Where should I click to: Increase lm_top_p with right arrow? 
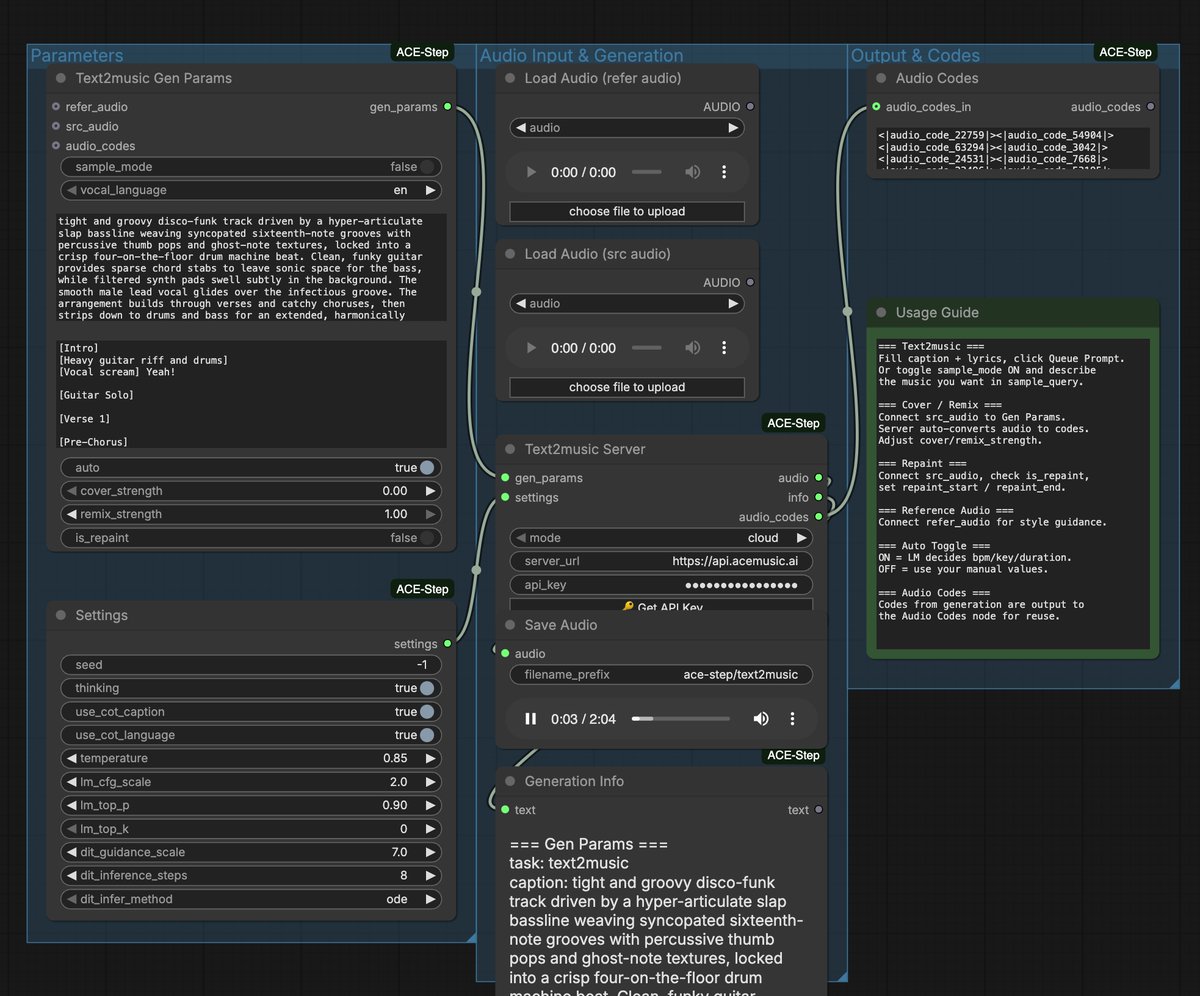click(431, 805)
